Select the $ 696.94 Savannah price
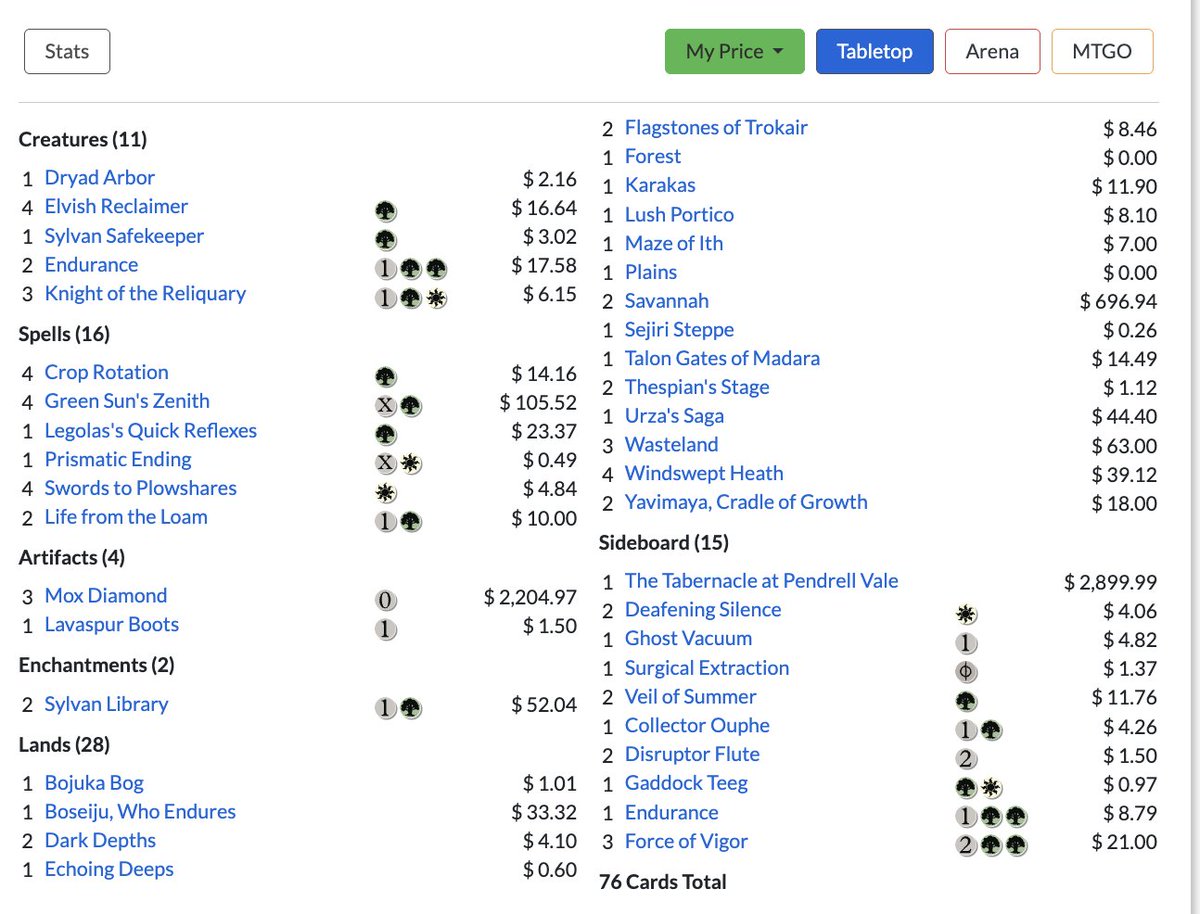1200x914 pixels. [x=1118, y=302]
